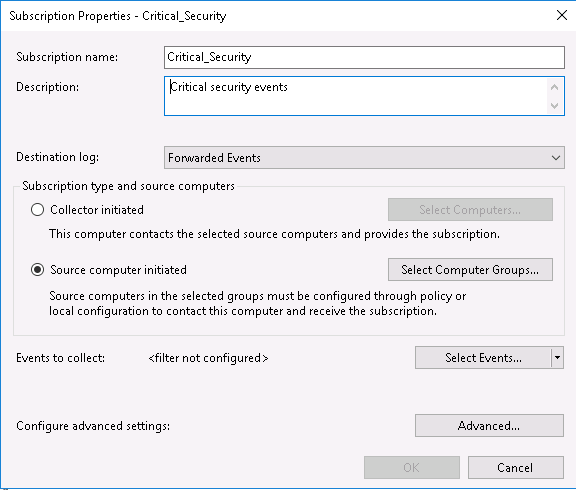Click the Description scrollbar up arrow
The width and height of the screenshot is (576, 490).
[555, 87]
